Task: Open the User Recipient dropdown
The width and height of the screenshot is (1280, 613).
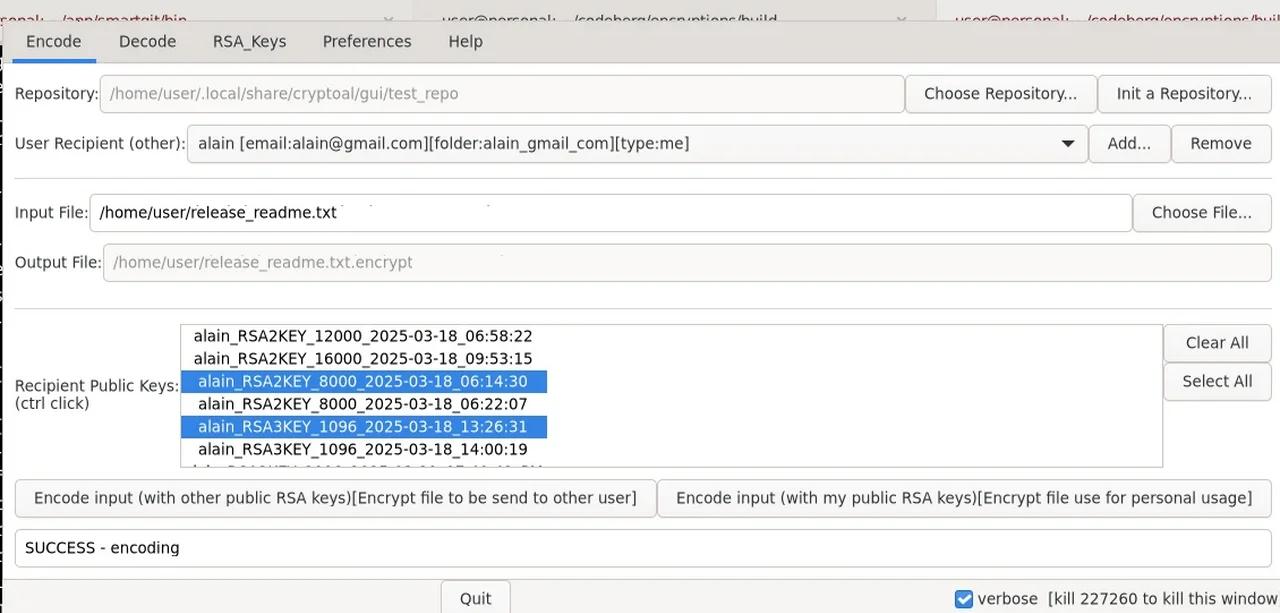Action: pos(1067,143)
